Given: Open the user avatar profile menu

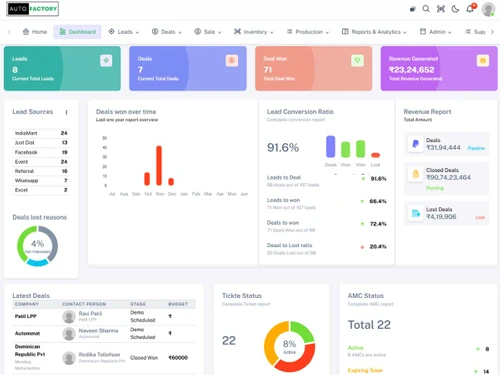Looking at the screenshot, I should click(x=488, y=9).
